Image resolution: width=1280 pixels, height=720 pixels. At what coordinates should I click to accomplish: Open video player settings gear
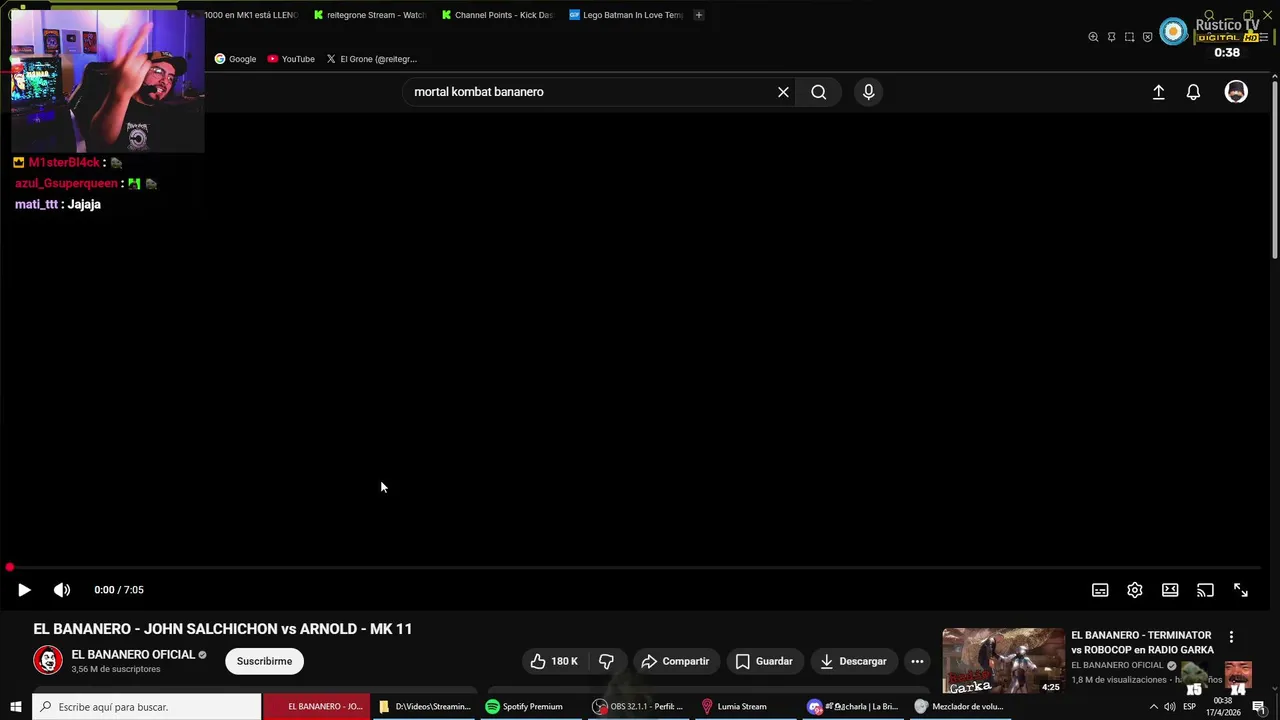click(1135, 590)
